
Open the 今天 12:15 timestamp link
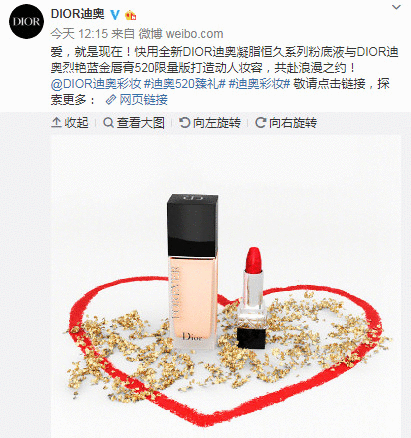coord(79,34)
